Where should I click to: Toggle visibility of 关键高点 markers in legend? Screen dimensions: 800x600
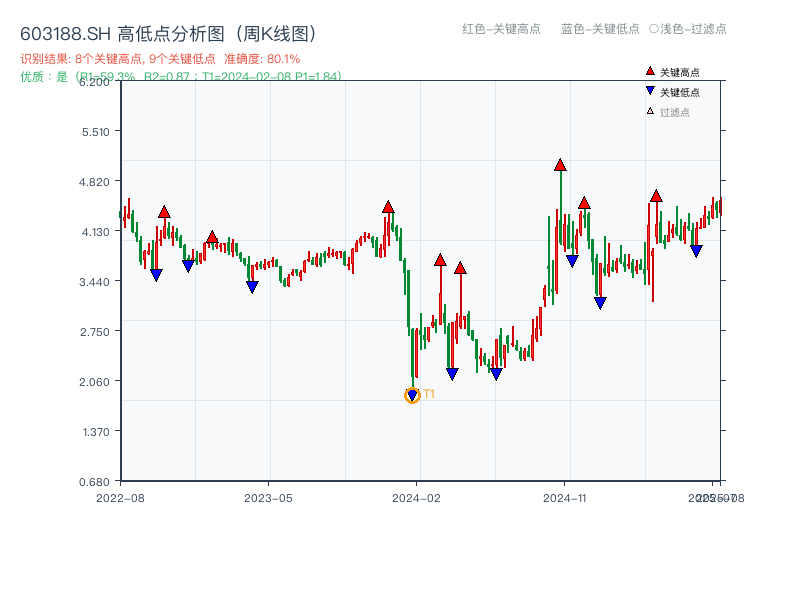672,71
